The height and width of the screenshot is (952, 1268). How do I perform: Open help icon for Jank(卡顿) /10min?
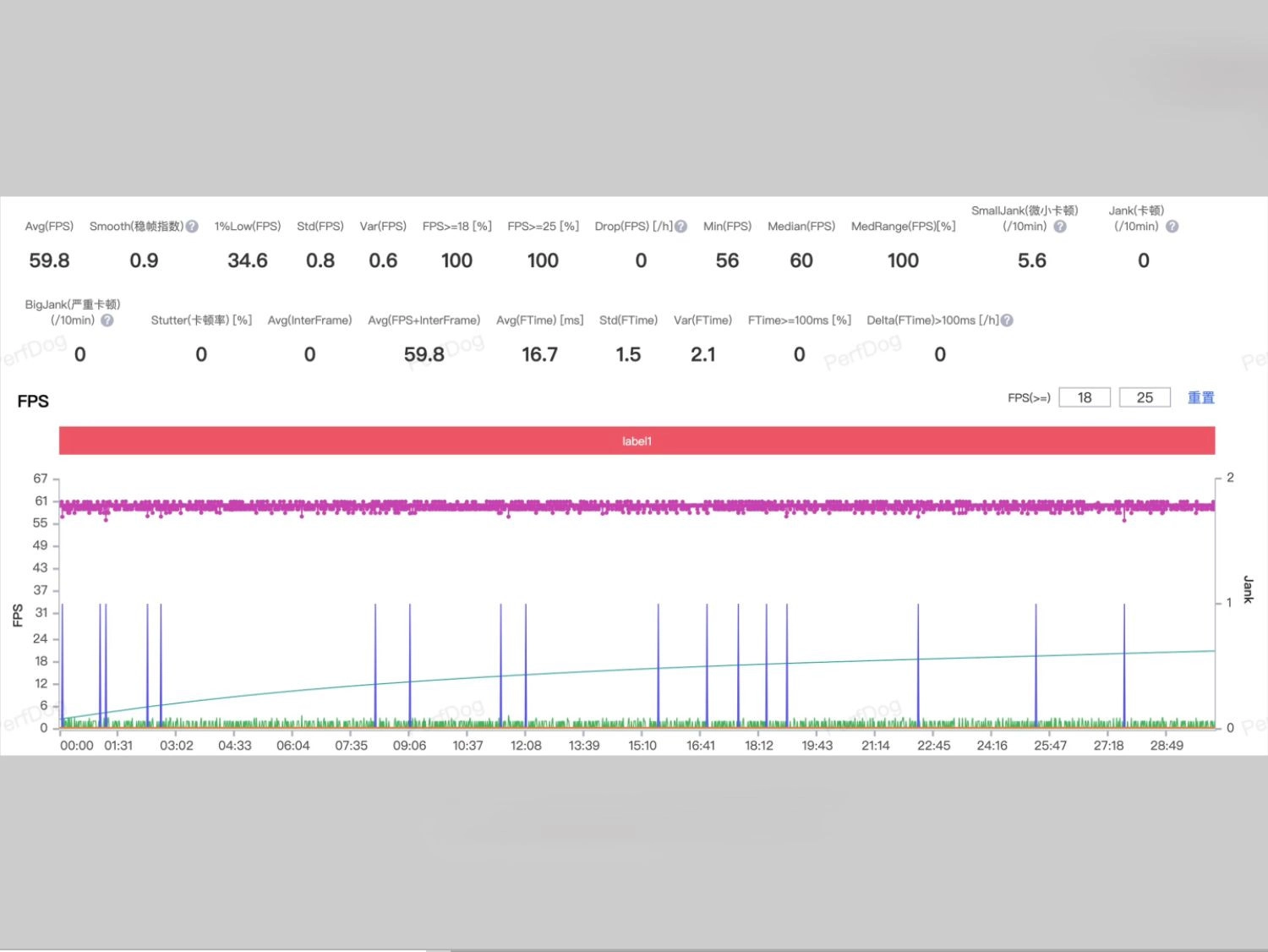(1172, 227)
